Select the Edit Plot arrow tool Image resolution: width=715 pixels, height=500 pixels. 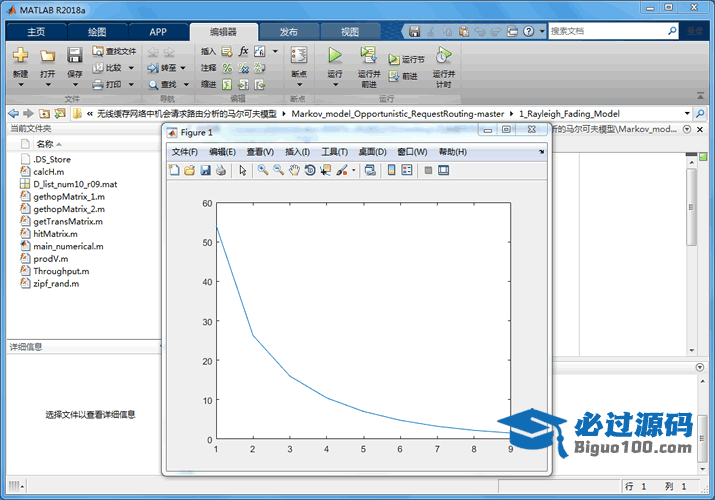(243, 170)
